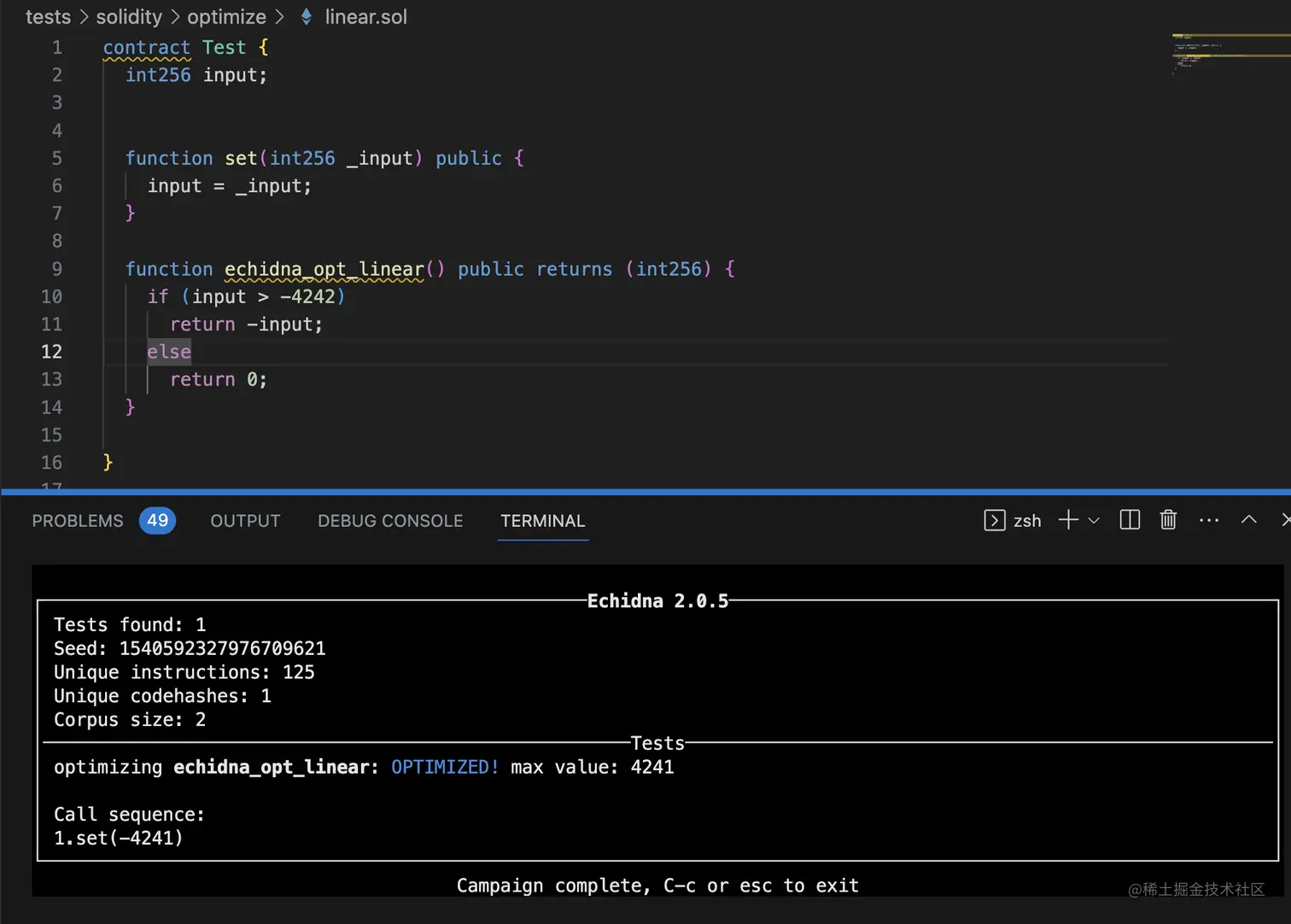Click the problems count badge 49
Image resolution: width=1291 pixels, height=924 pixels.
tap(157, 520)
